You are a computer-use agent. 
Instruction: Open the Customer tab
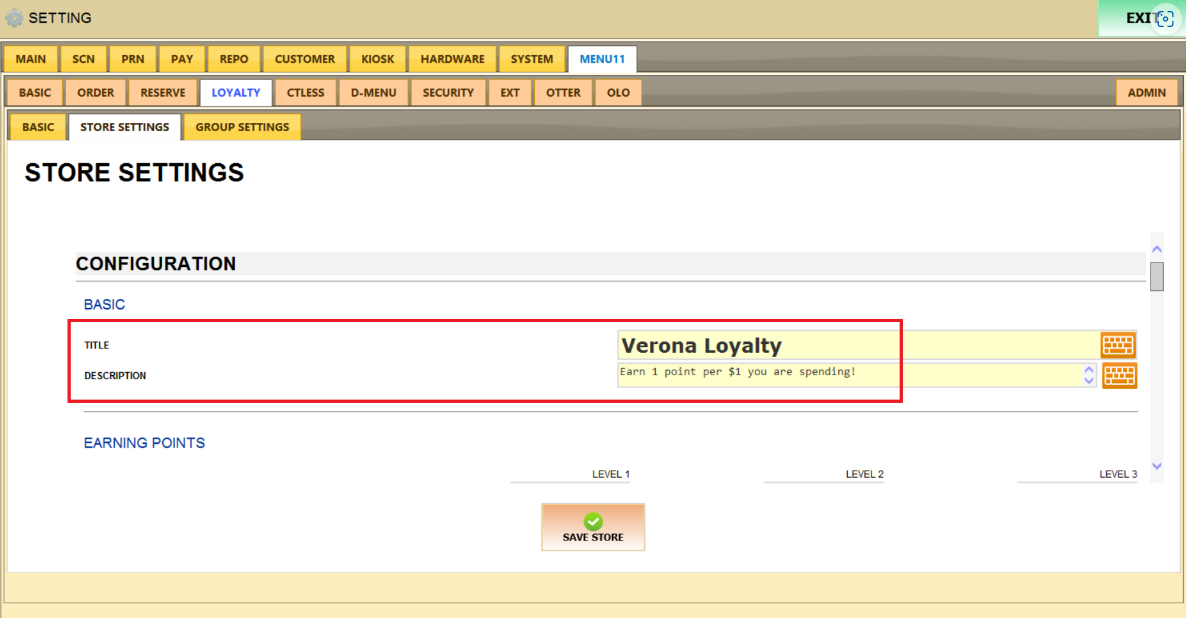pos(305,59)
